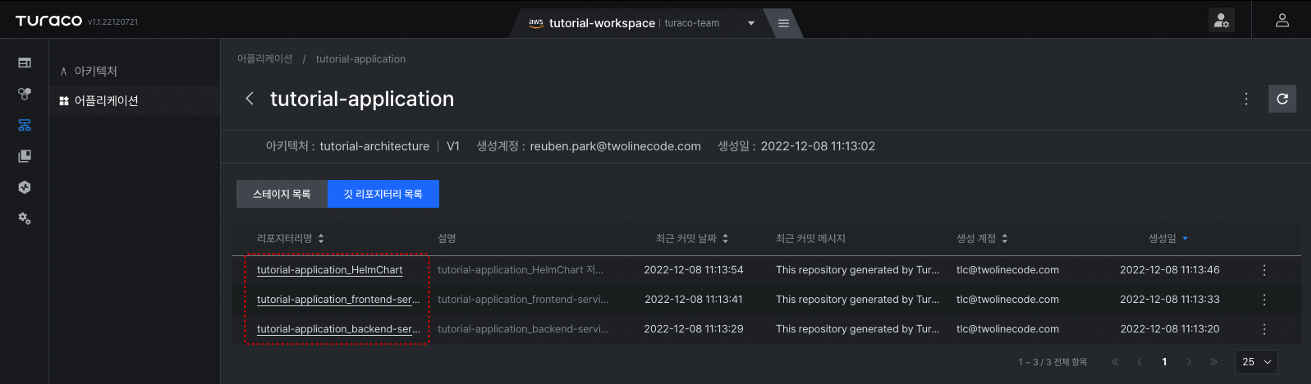1311x384 pixels.
Task: Select the 깃 리포지터리 목록 tab
Action: [x=383, y=193]
